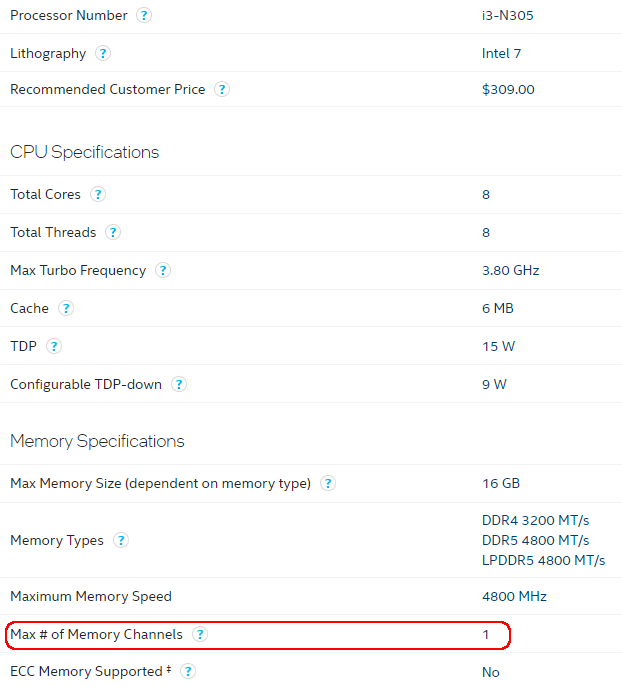The height and width of the screenshot is (687, 622).
Task: Open the Lithography help tooltip icon
Action: [x=102, y=53]
